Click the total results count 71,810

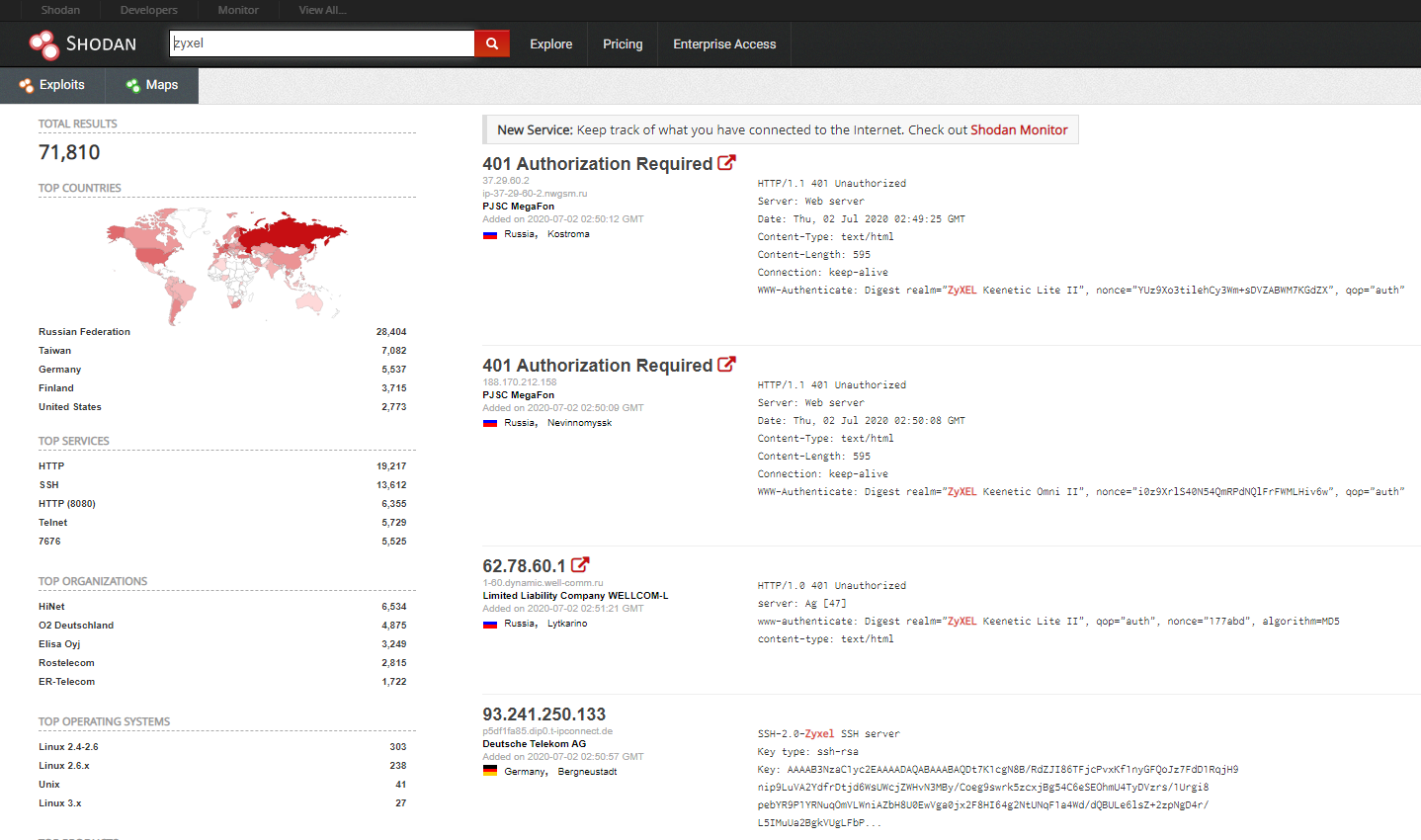pos(69,152)
